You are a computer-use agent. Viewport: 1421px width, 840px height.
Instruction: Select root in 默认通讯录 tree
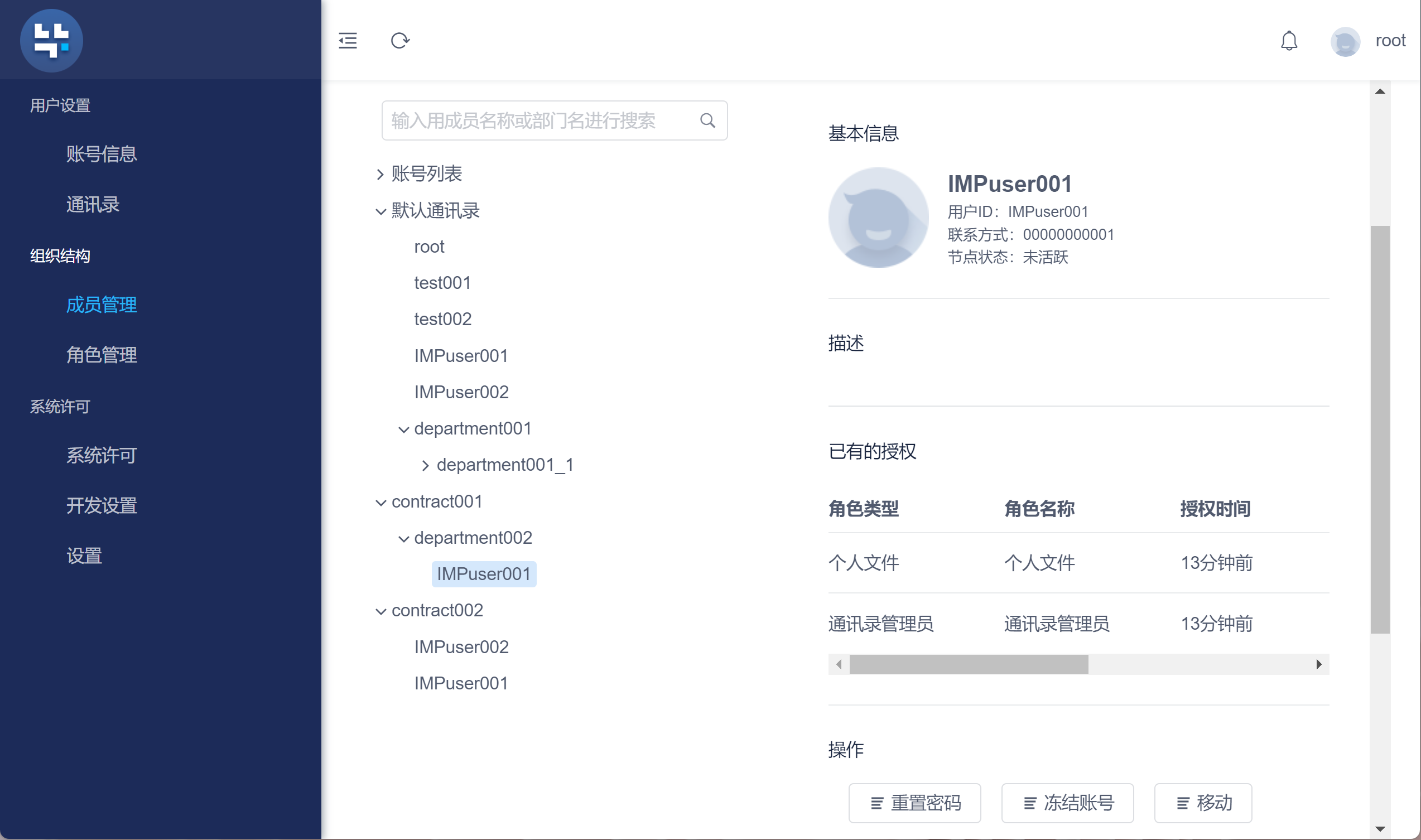pyautogui.click(x=429, y=247)
